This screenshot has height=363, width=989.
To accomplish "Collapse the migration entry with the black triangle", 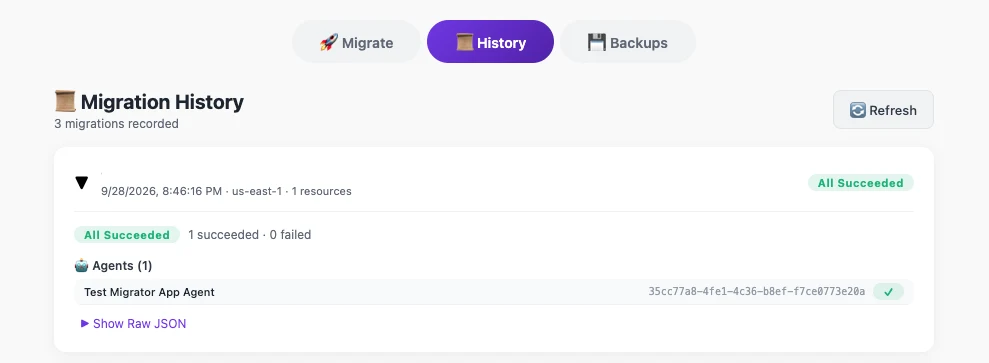I will click(81, 183).
